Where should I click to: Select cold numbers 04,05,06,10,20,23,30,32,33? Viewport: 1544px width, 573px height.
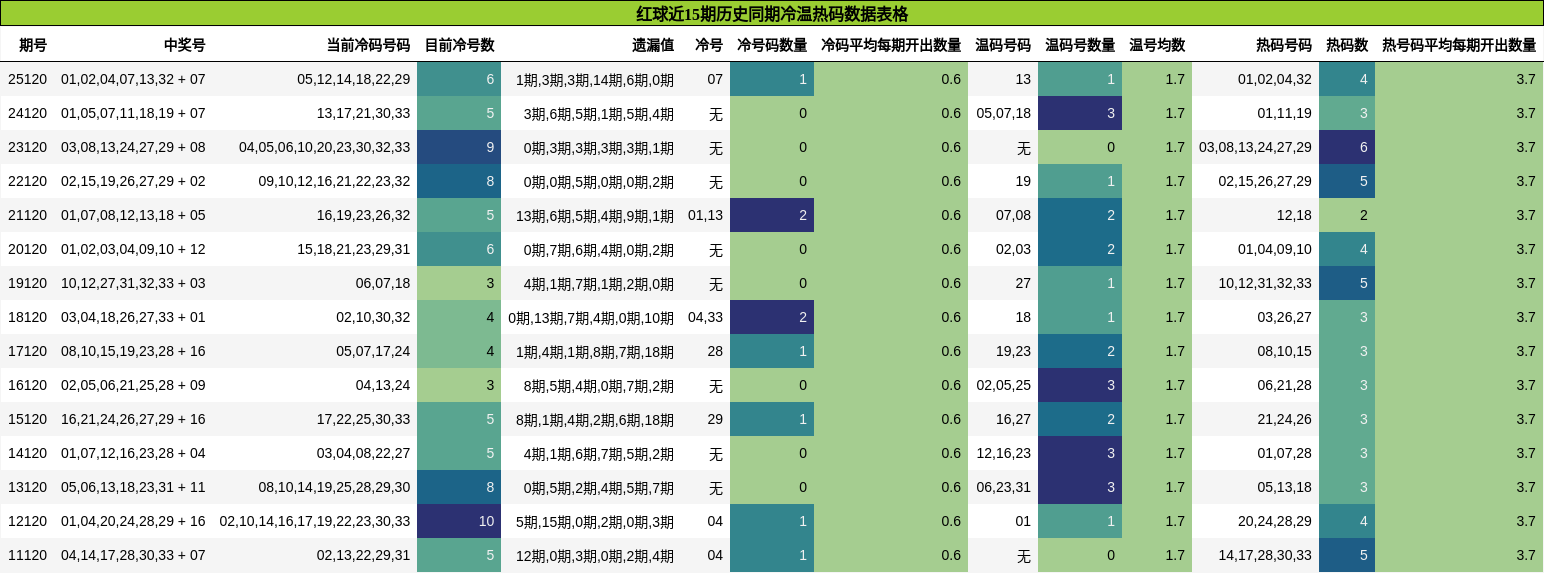pos(324,147)
